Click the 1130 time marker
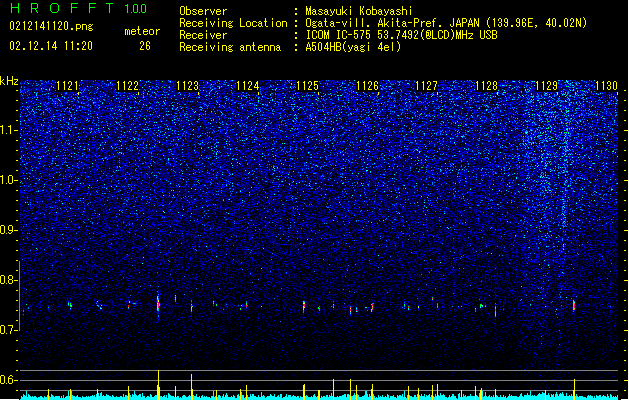629x400 pixels. (x=606, y=86)
